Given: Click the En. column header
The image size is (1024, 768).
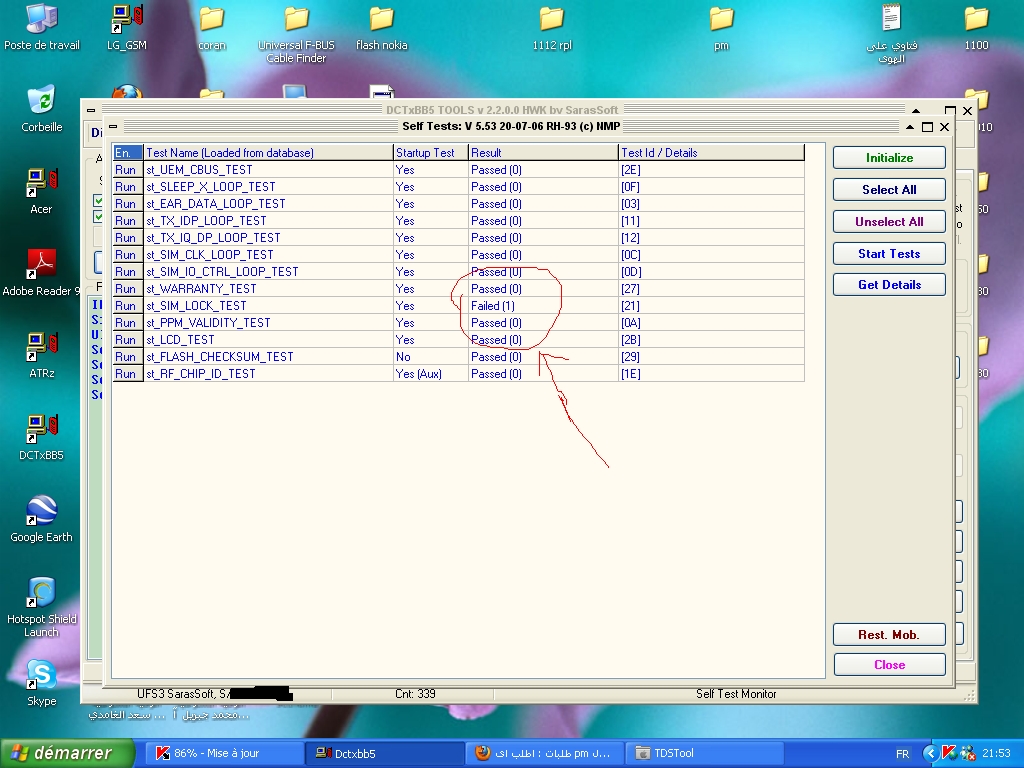Looking at the screenshot, I should [127, 153].
